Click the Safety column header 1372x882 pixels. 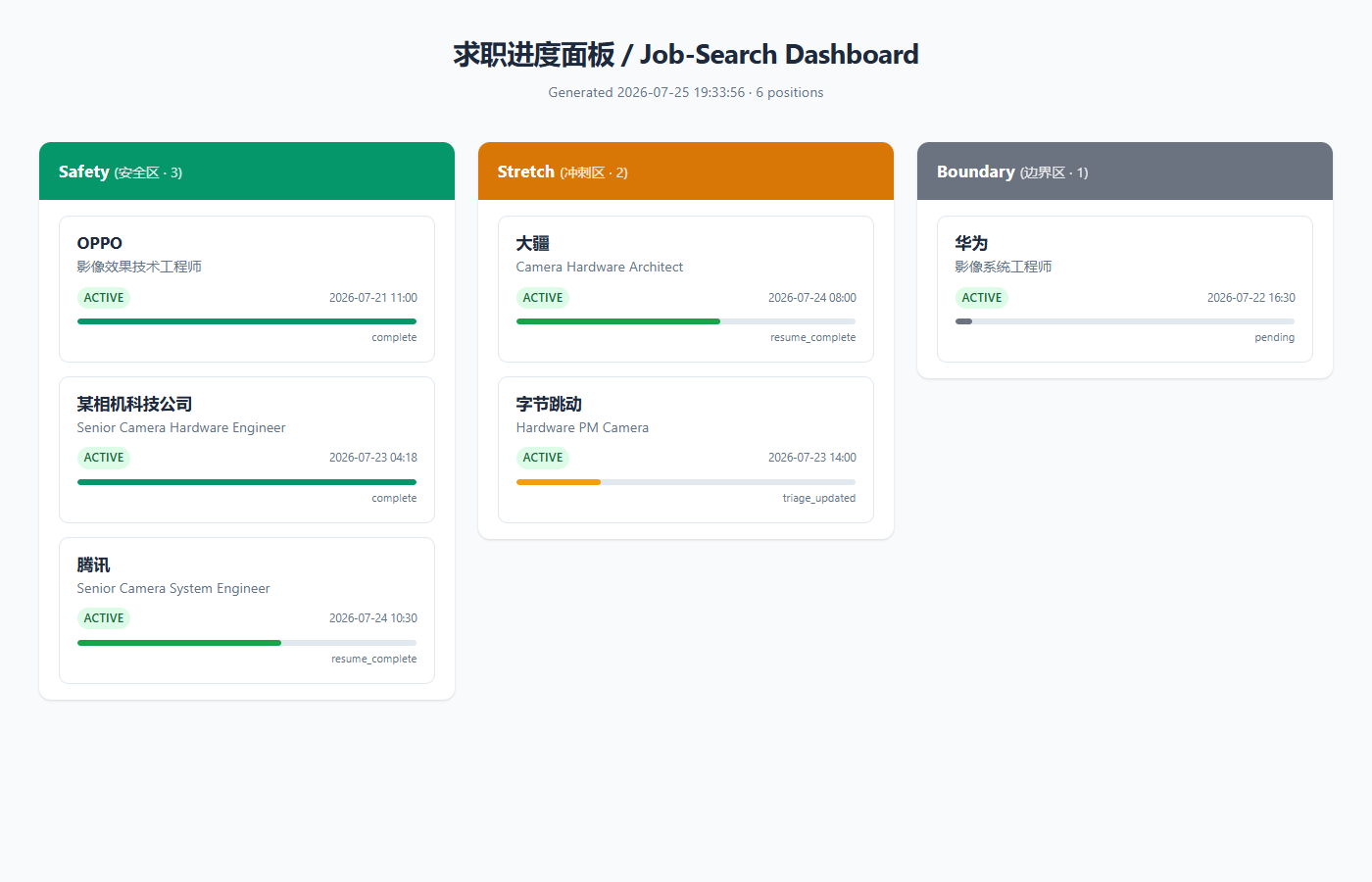click(247, 171)
